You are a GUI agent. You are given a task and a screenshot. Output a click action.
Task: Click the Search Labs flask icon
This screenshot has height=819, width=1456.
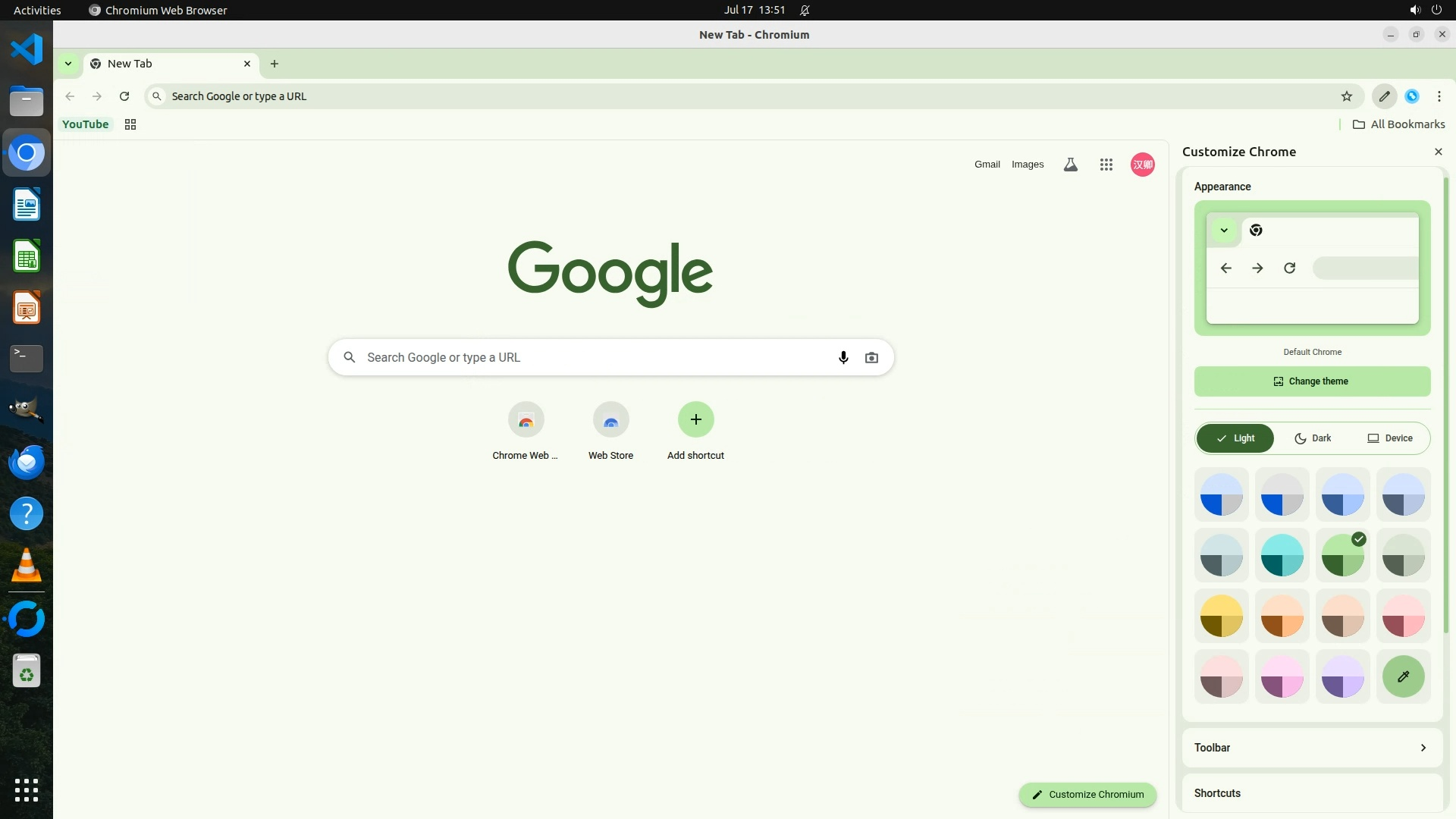[x=1070, y=165]
